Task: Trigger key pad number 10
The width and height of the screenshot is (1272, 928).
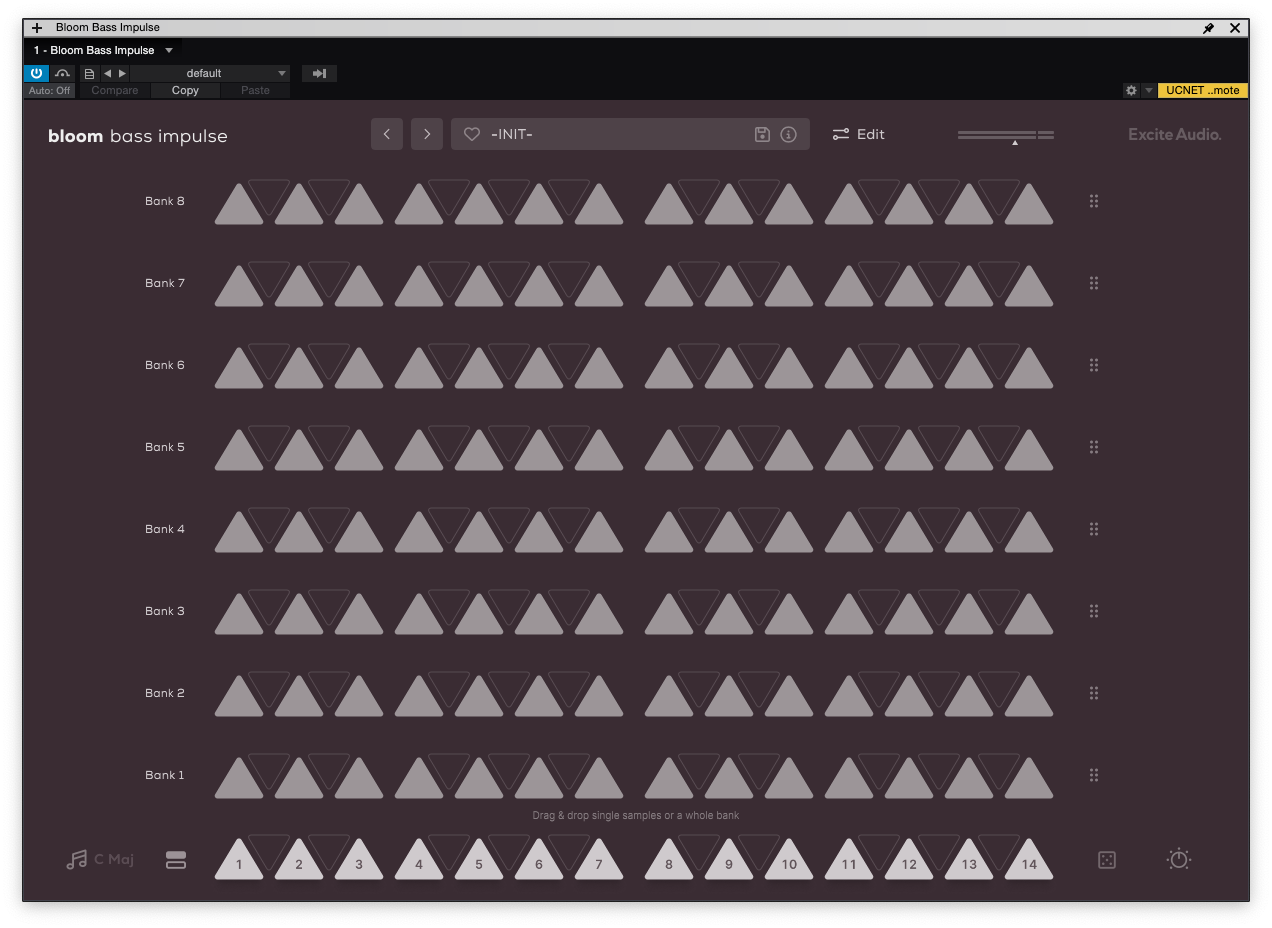Action: point(789,863)
